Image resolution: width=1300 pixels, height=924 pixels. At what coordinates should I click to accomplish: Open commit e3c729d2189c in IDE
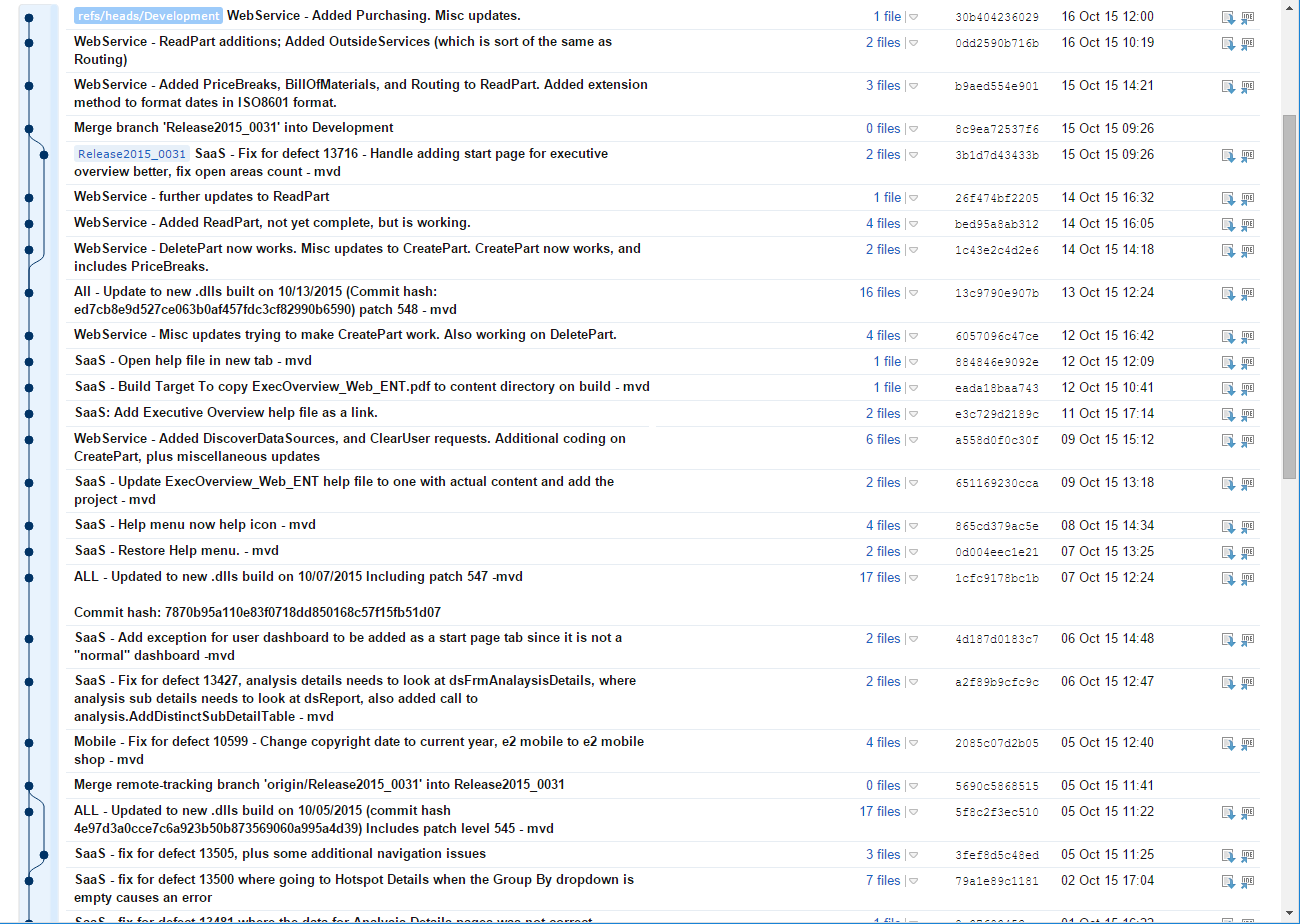tap(1247, 415)
